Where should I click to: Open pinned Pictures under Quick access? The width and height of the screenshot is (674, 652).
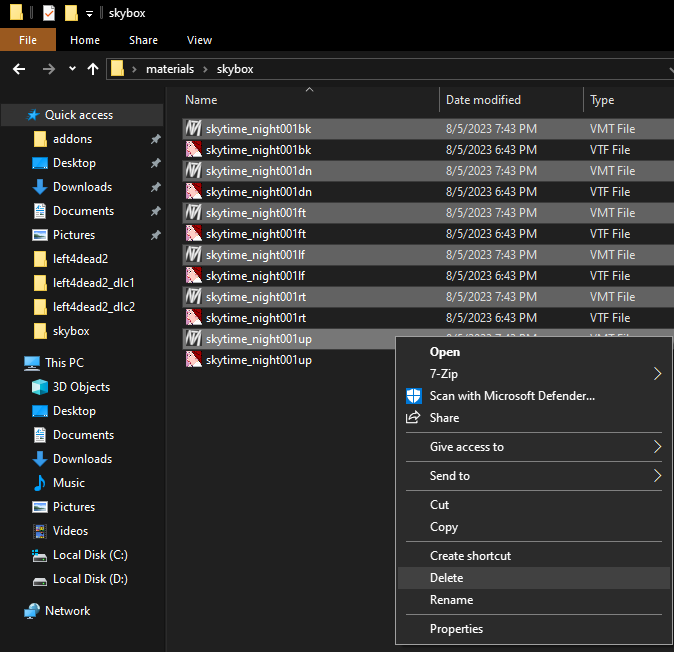click(x=74, y=235)
